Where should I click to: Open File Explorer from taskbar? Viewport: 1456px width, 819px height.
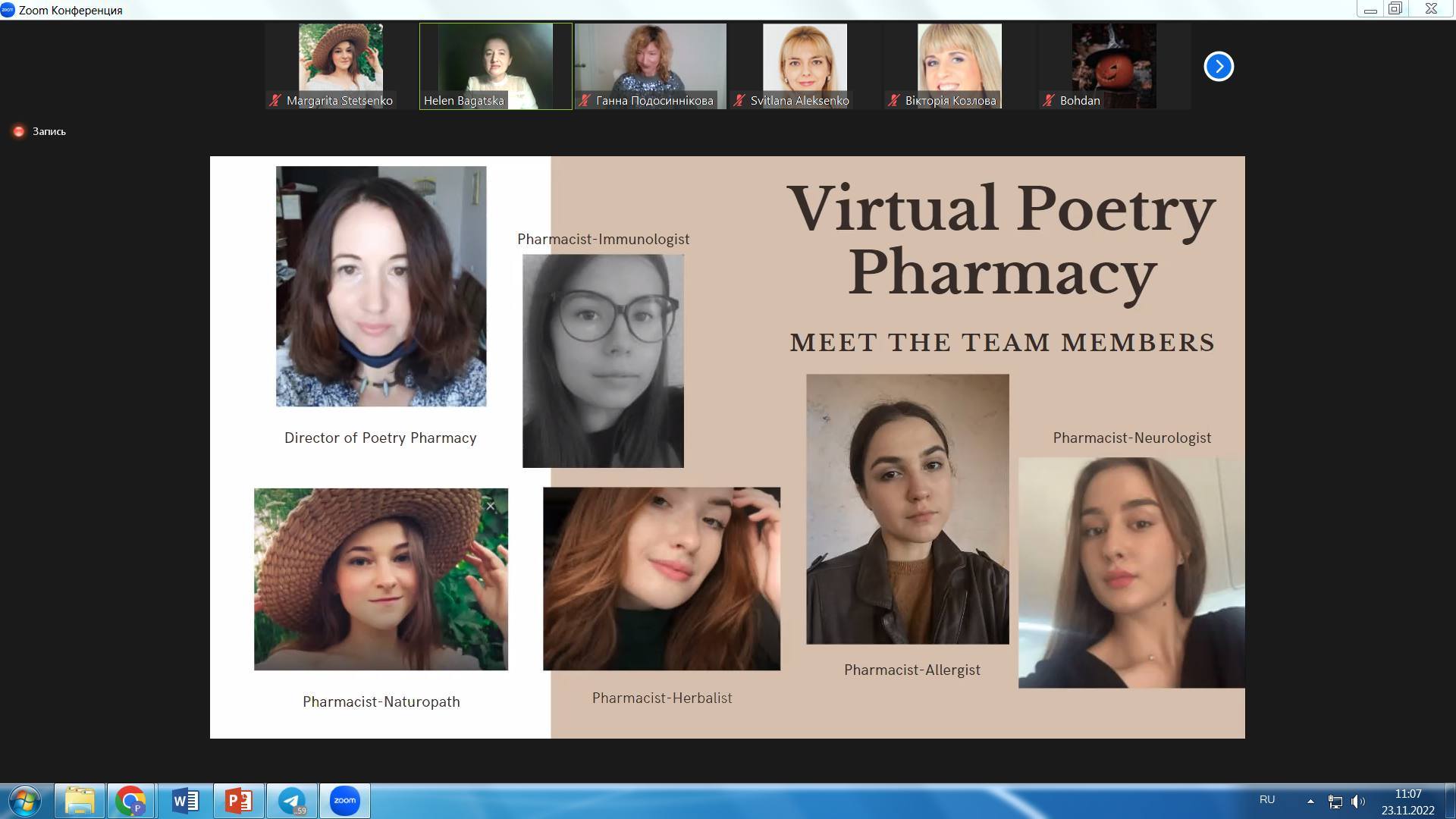click(79, 801)
